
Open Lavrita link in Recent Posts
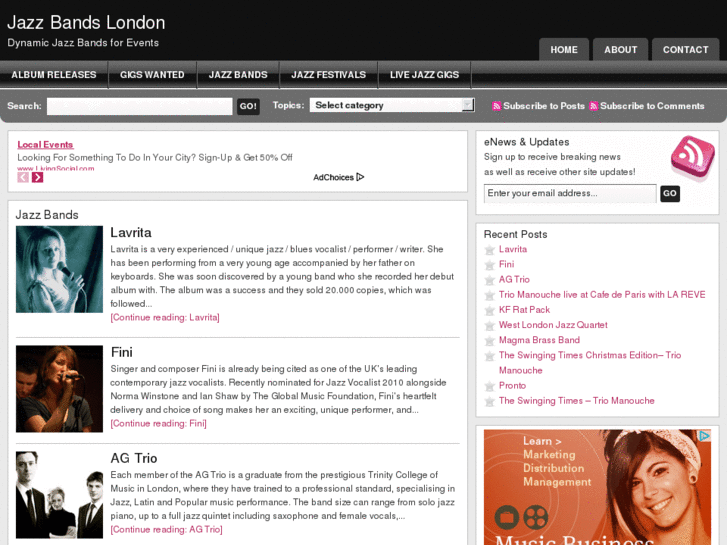[x=512, y=249]
